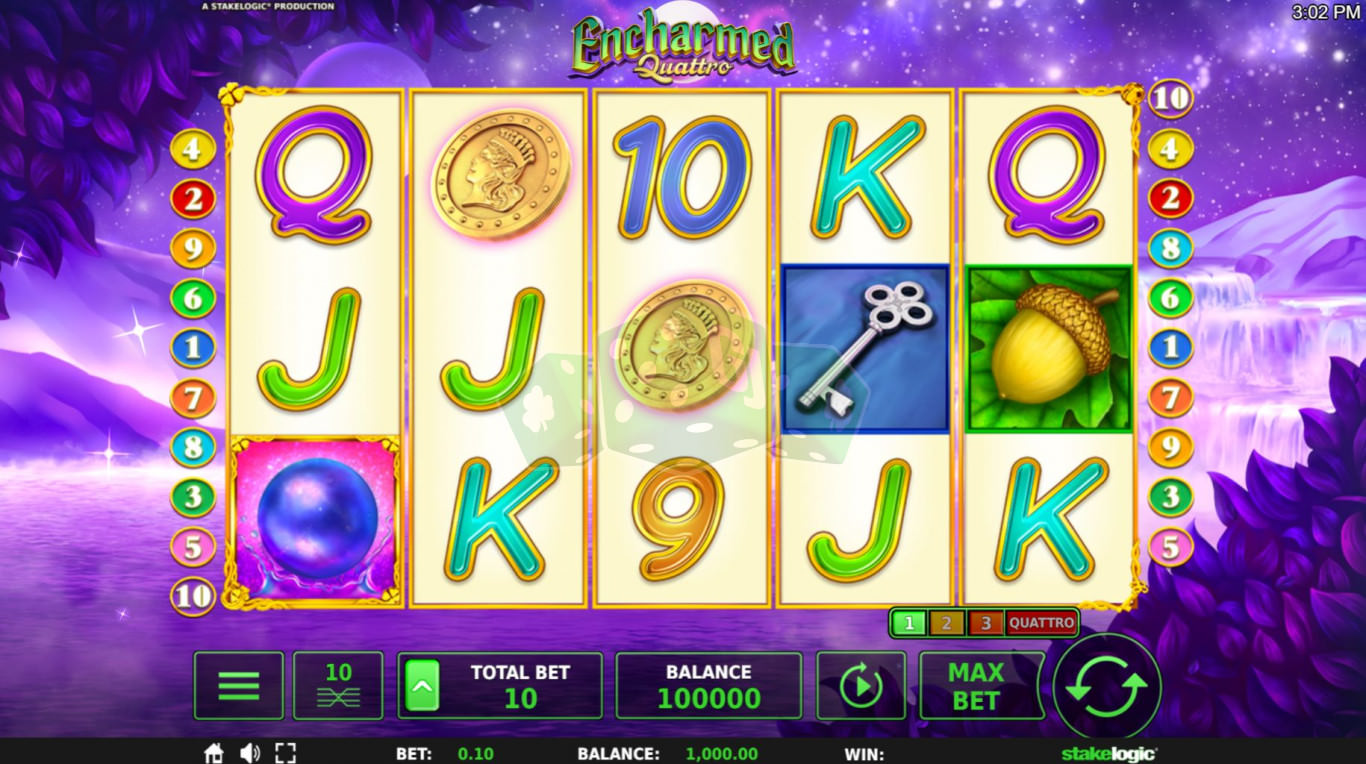Open the Balance display panel
This screenshot has width=1366, height=764.
pos(708,686)
